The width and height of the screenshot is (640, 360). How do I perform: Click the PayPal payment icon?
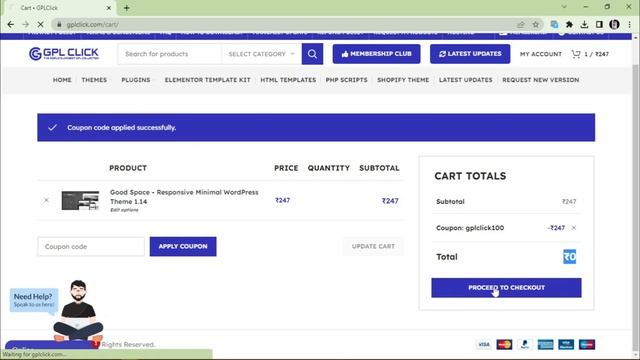525,344
